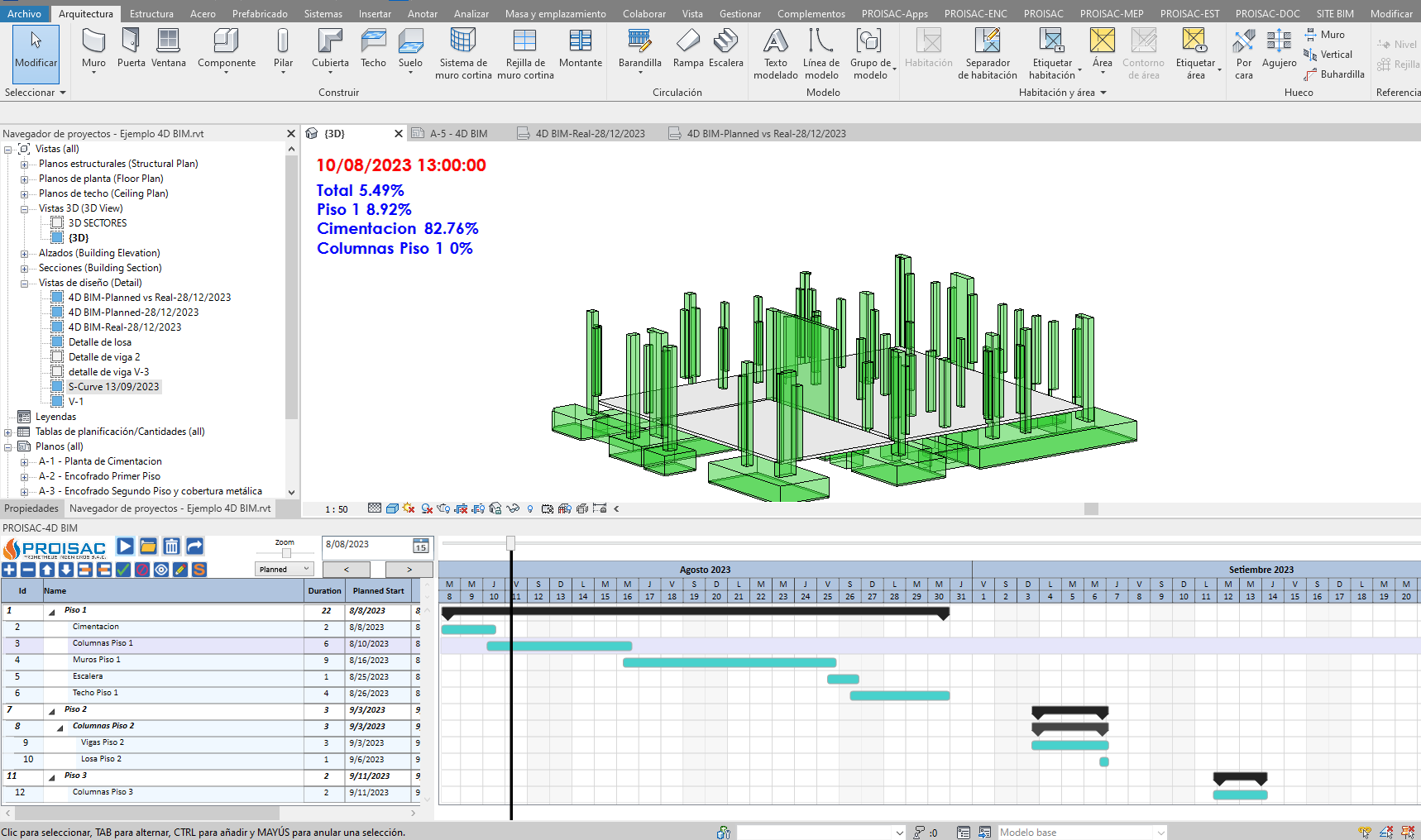Screen dimensions: 1421x840
Task: Pick the Escalera stair tool
Action: pyautogui.click(x=725, y=48)
